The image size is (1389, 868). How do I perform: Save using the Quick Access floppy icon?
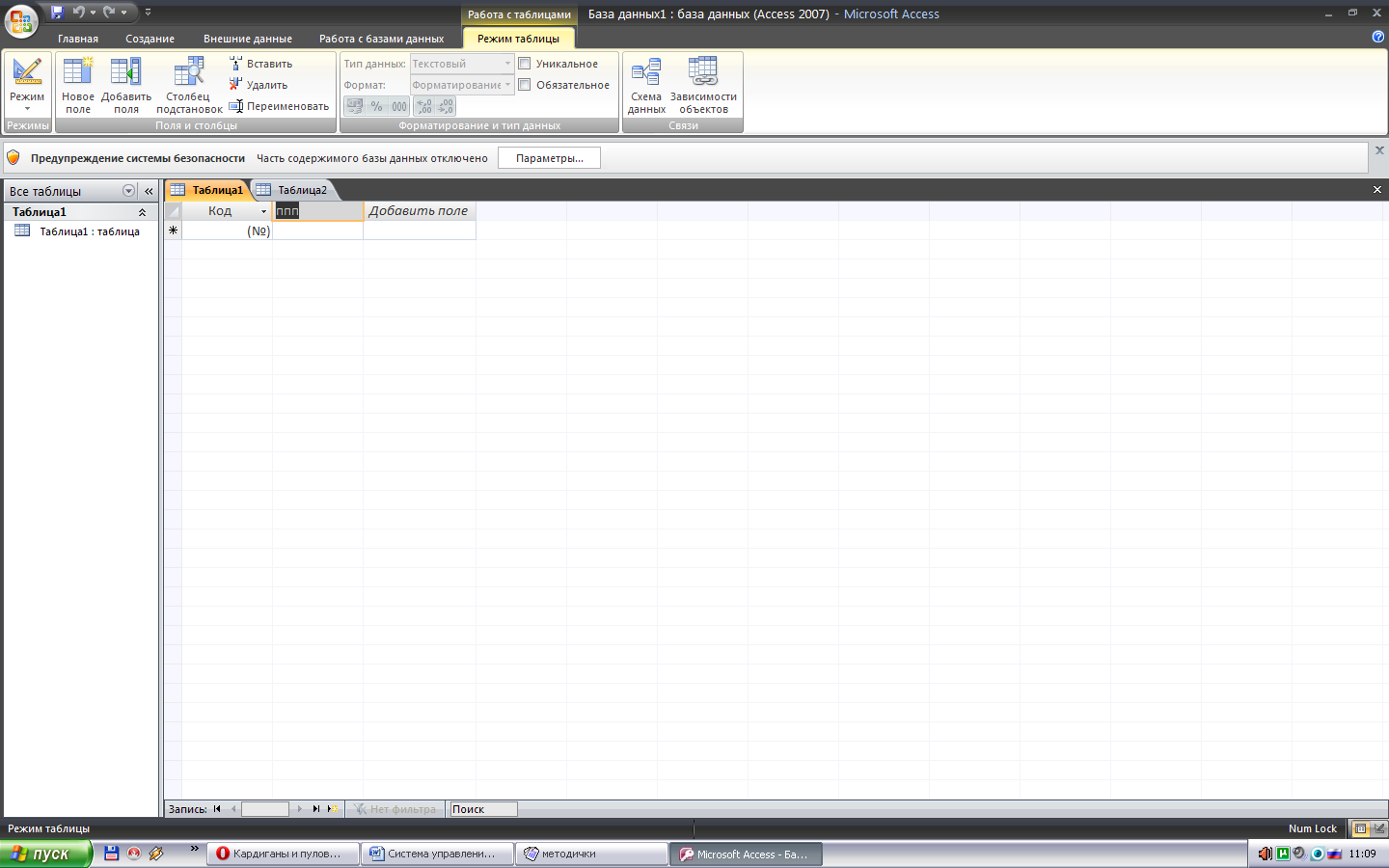57,13
